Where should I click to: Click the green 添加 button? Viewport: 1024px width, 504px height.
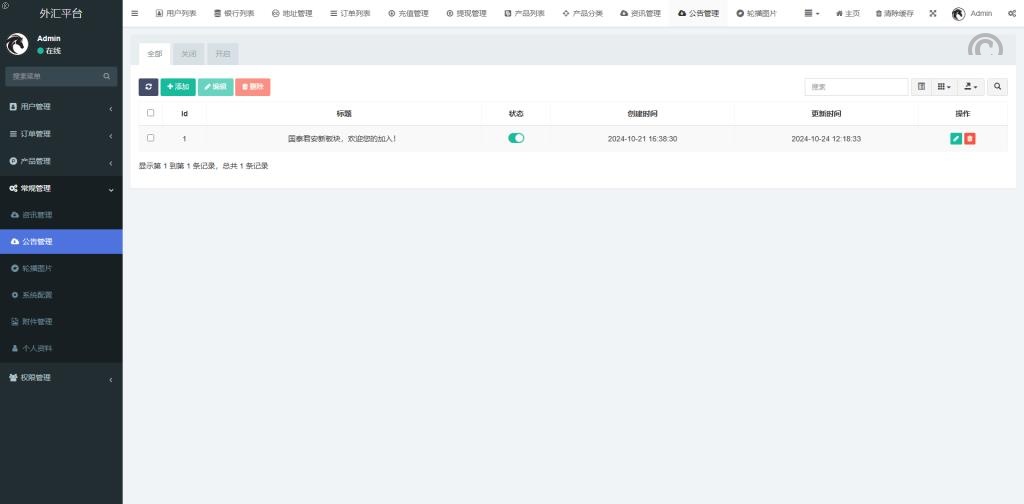(178, 87)
